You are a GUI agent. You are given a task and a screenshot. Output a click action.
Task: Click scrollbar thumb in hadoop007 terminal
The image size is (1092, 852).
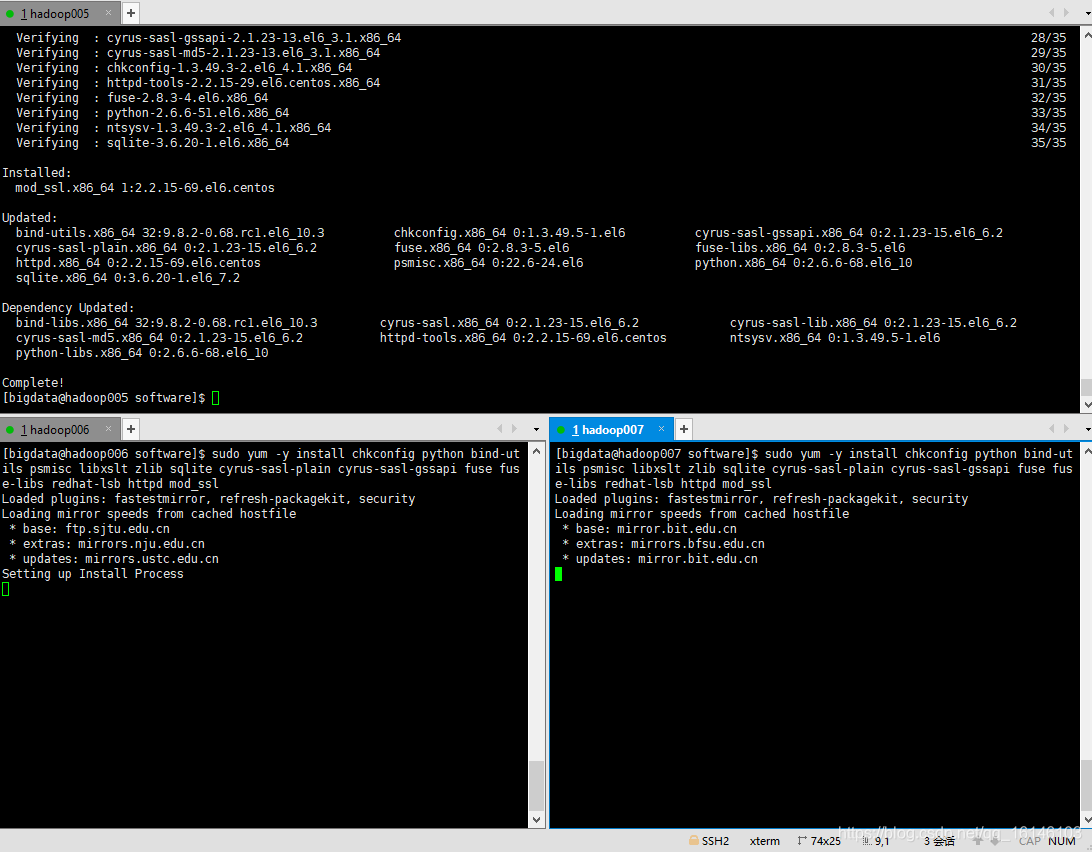point(1086,786)
